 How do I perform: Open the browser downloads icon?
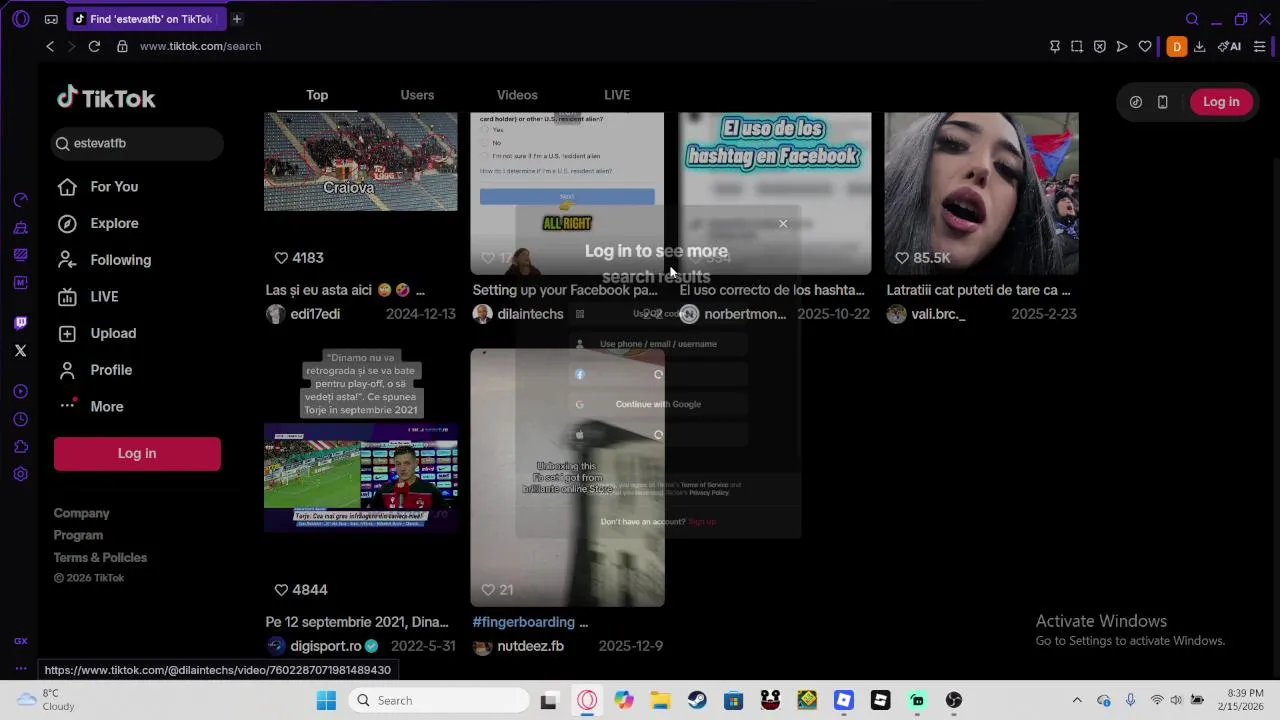tap(1199, 46)
